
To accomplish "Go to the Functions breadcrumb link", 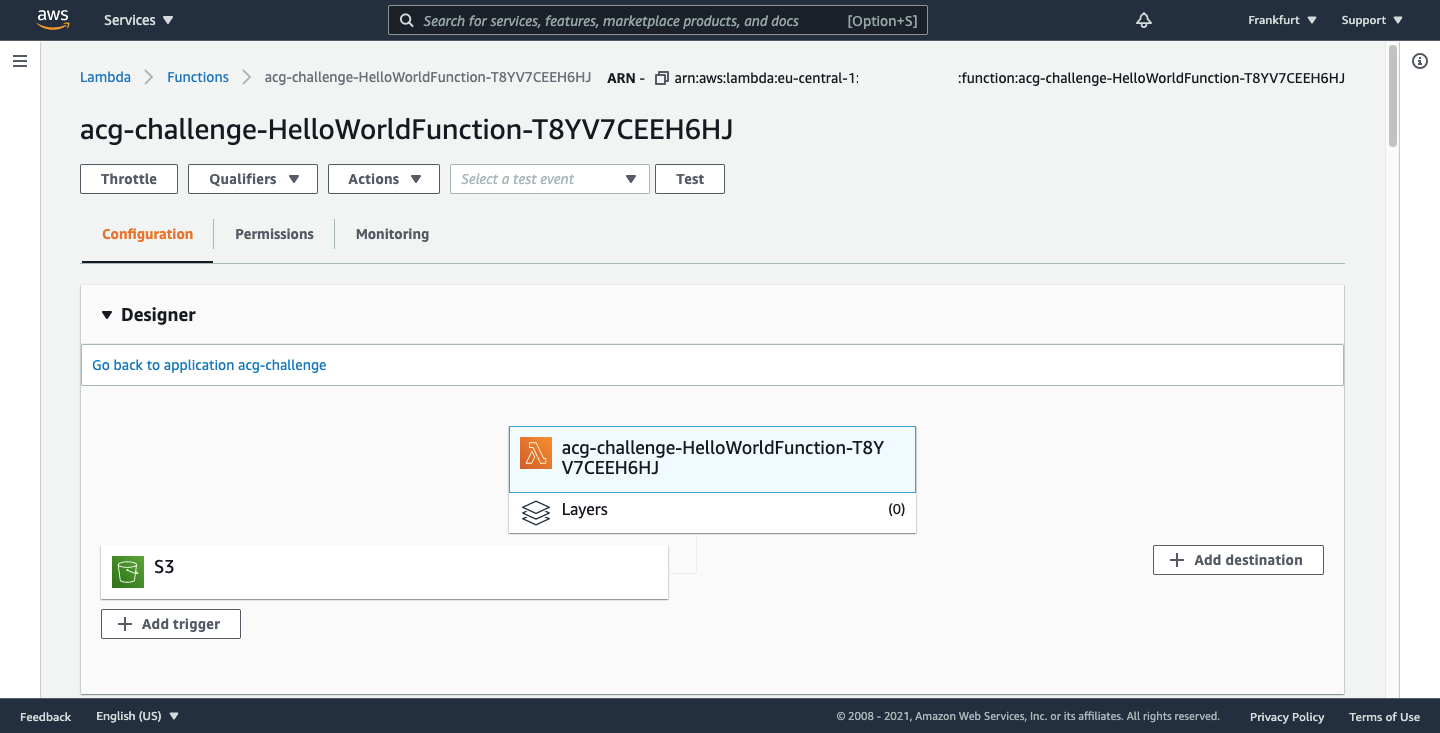I will tap(198, 77).
